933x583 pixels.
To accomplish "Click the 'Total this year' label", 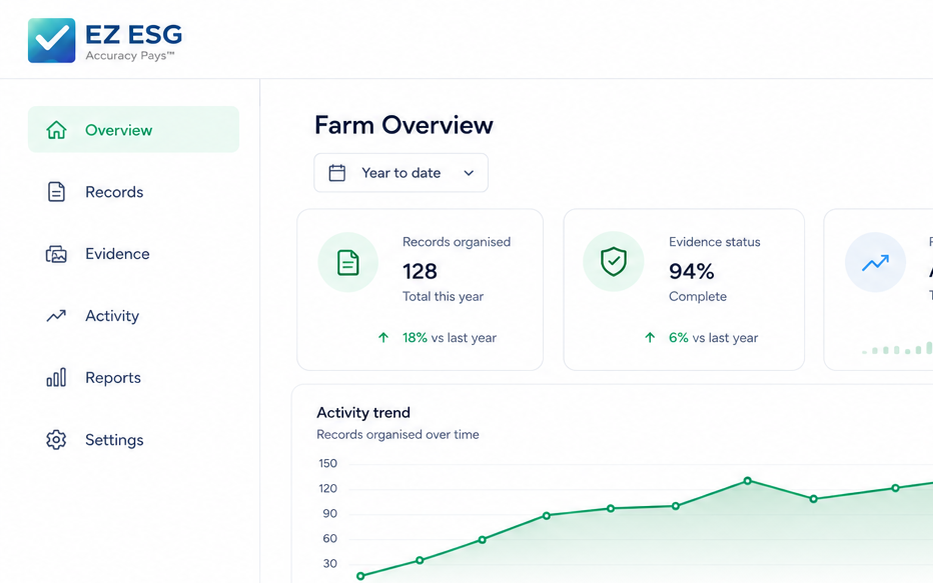I will point(443,296).
